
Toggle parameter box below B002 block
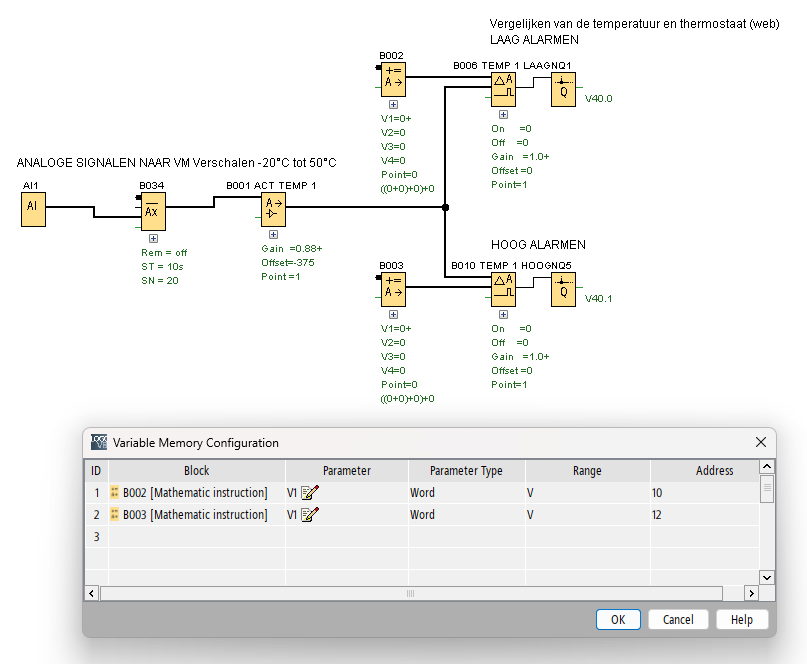[x=393, y=104]
